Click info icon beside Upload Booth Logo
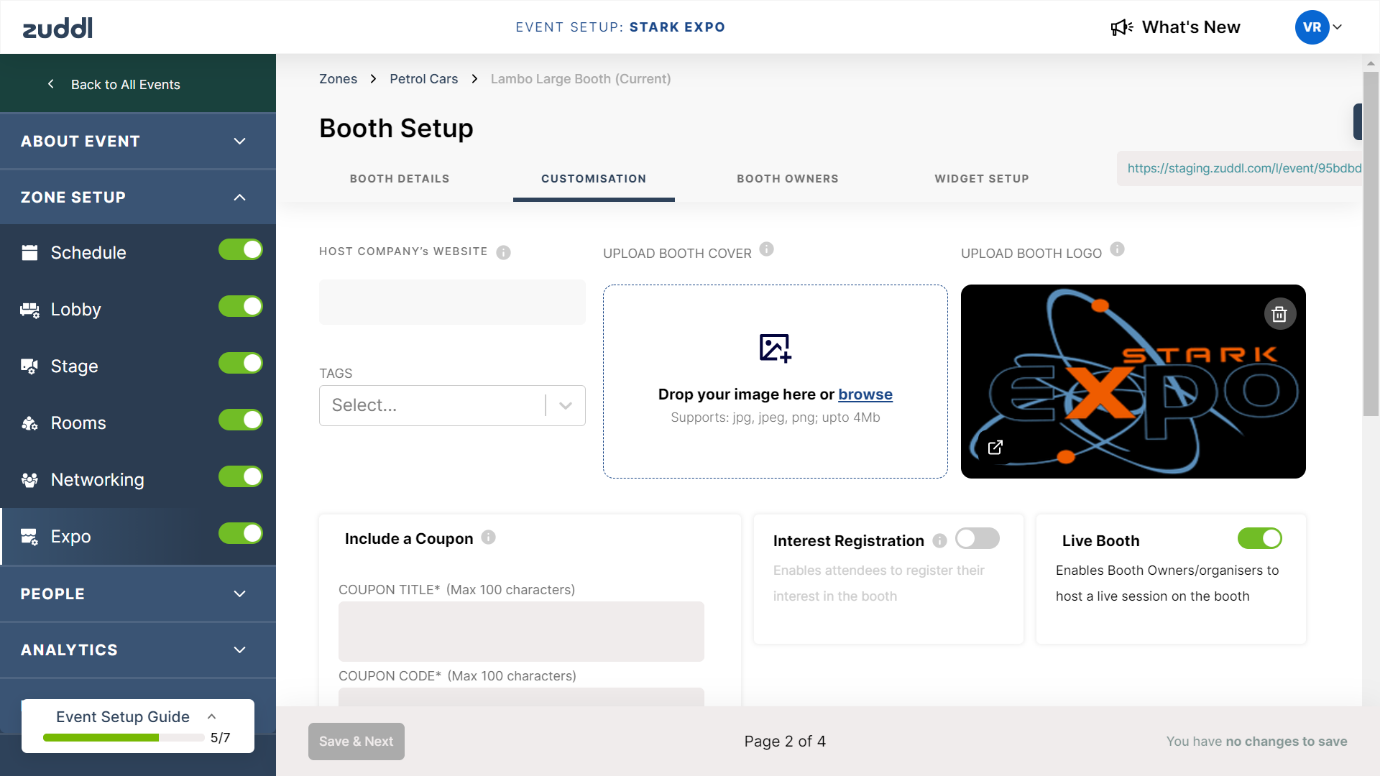Image resolution: width=1380 pixels, height=776 pixels. [x=1118, y=249]
